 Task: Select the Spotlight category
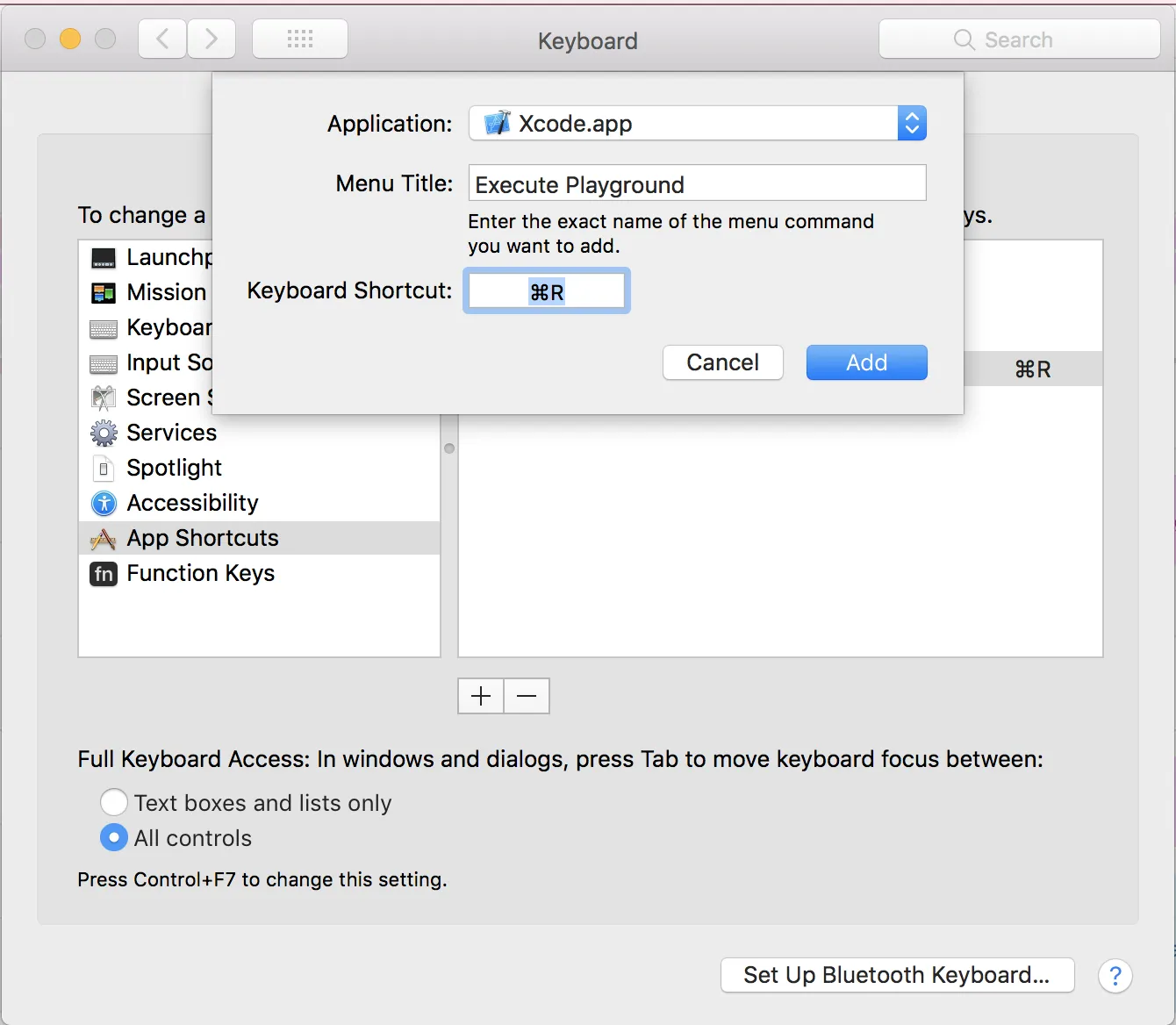tap(259, 468)
